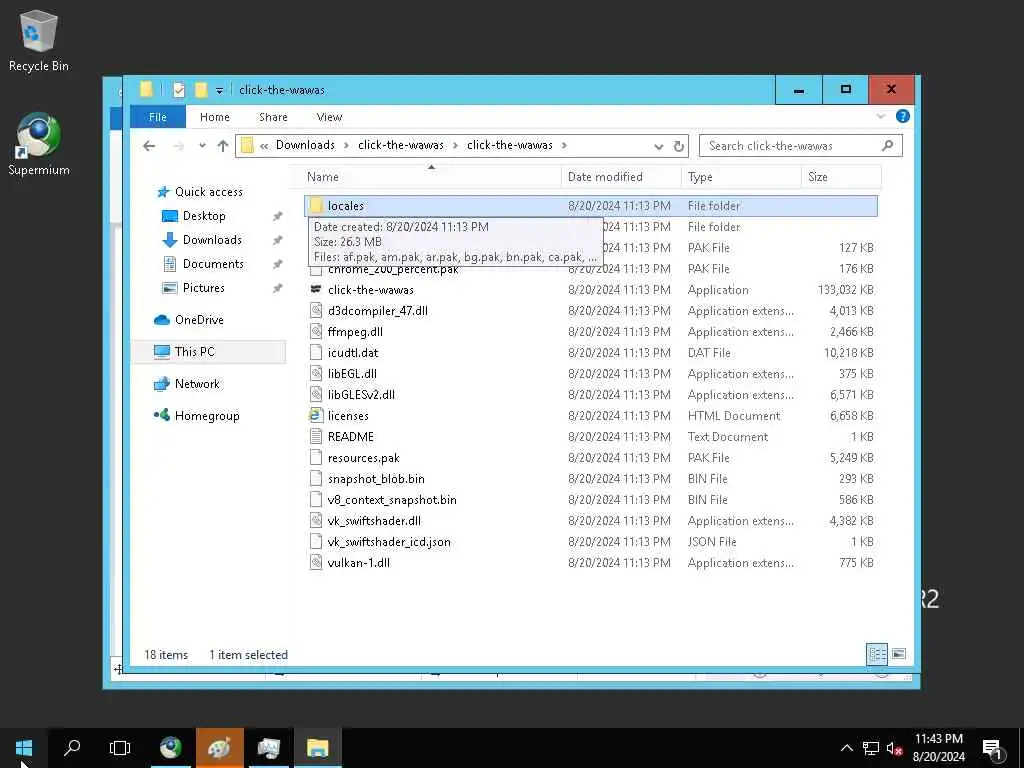Open the Home ribbon tab

[215, 117]
